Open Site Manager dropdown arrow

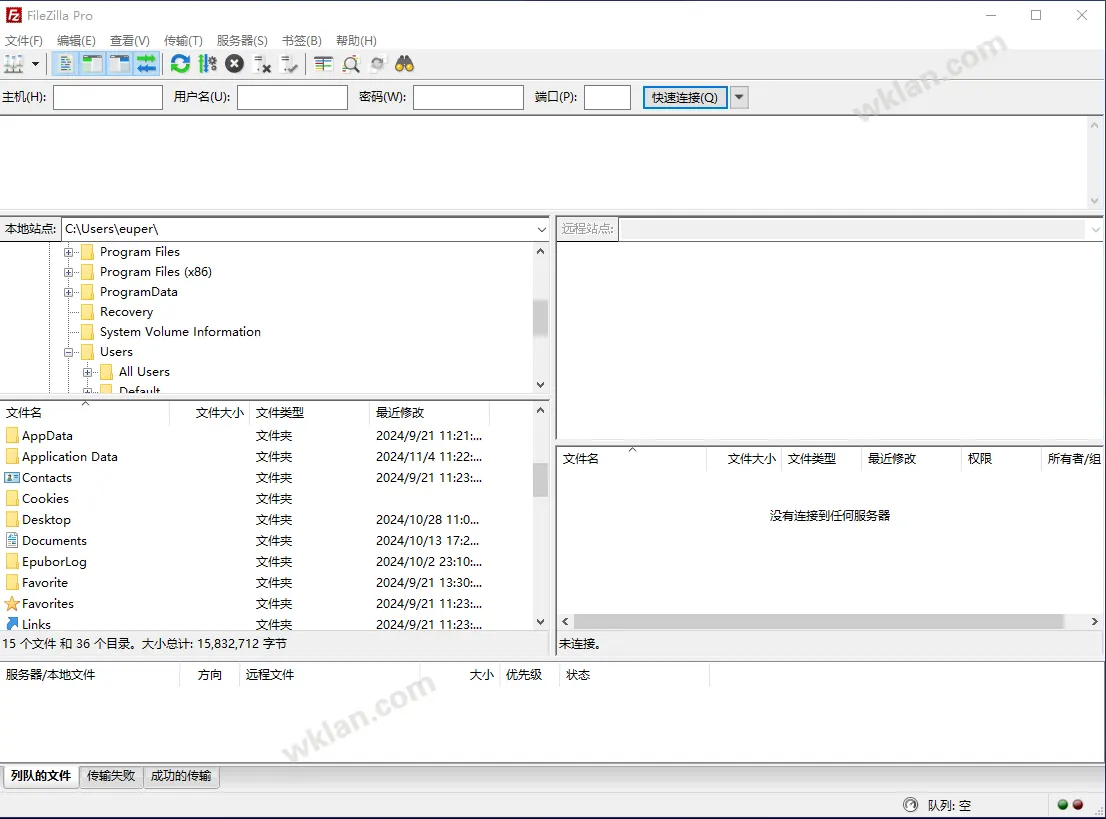pos(35,64)
